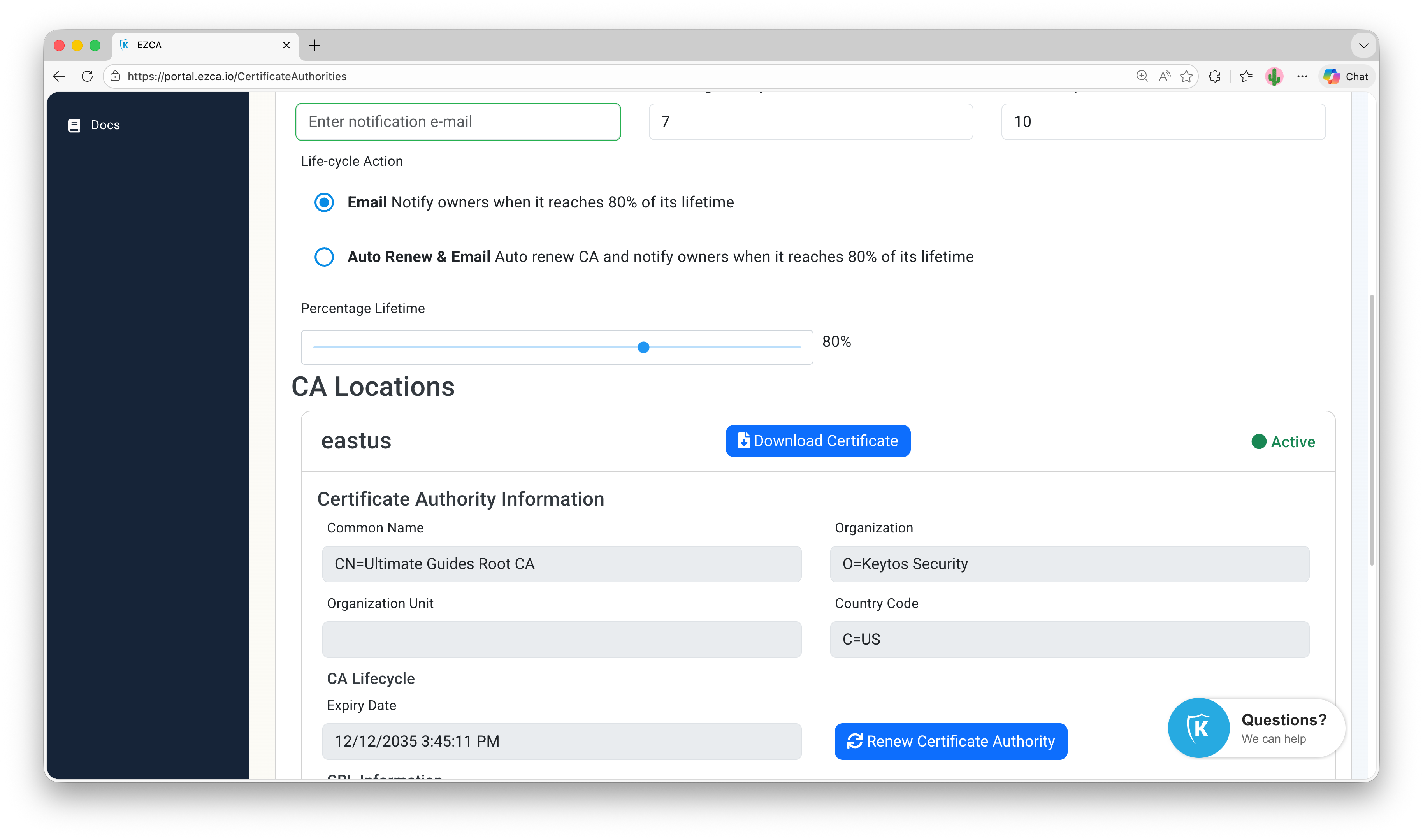Open the zoom magnifier icon in address bar
Screen dimensions: 1423x840
tap(1142, 76)
